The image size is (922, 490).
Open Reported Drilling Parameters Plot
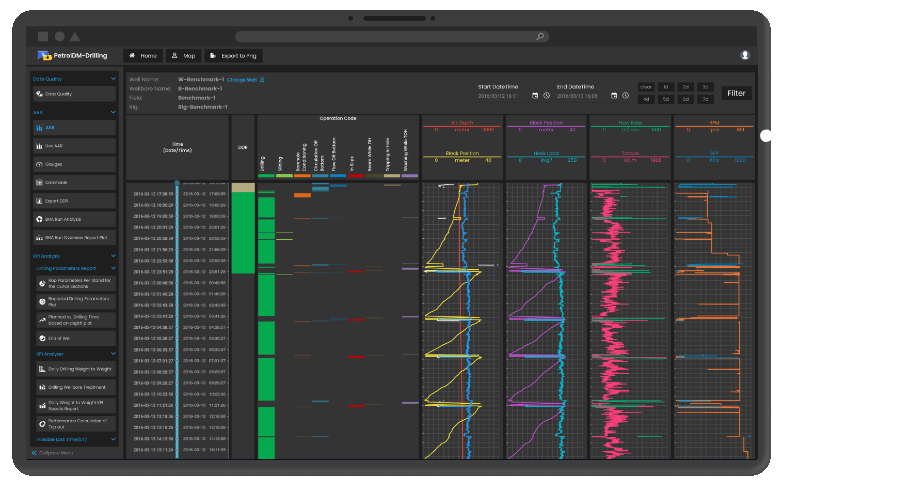[76, 302]
